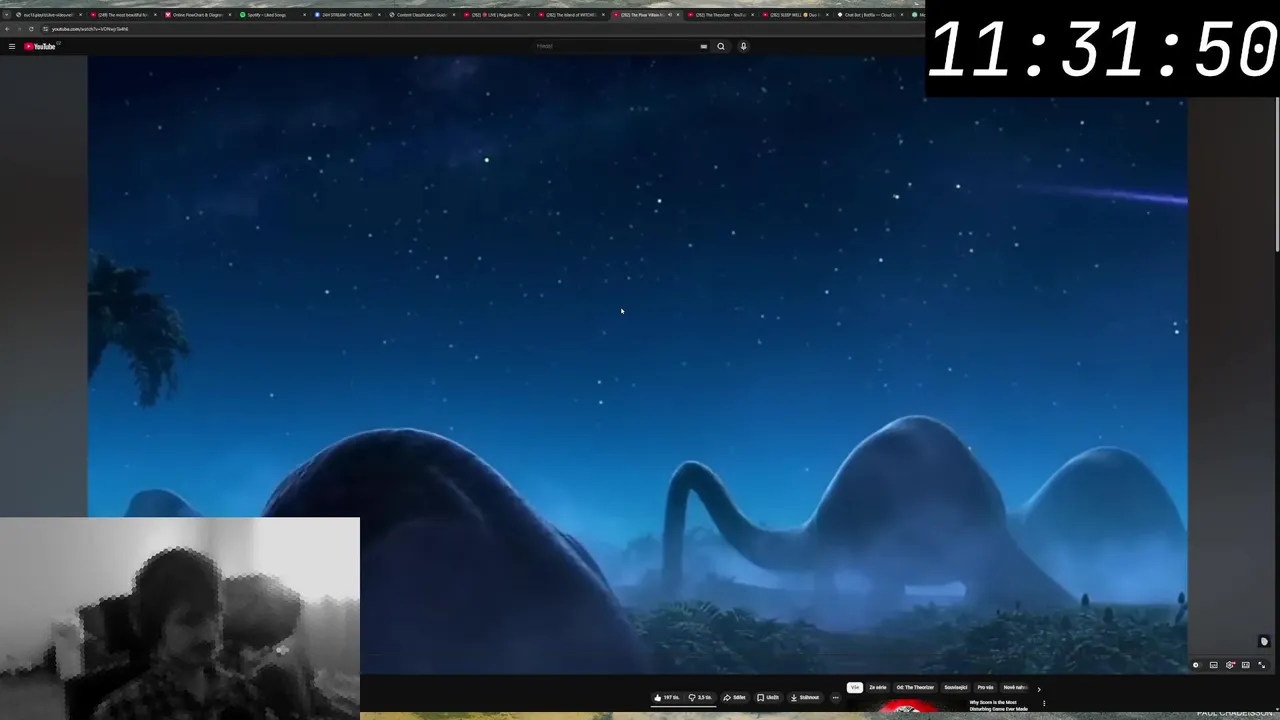Viewport: 1280px width, 720px height.
Task: Select the Pro vás filter chip
Action: click(986, 688)
